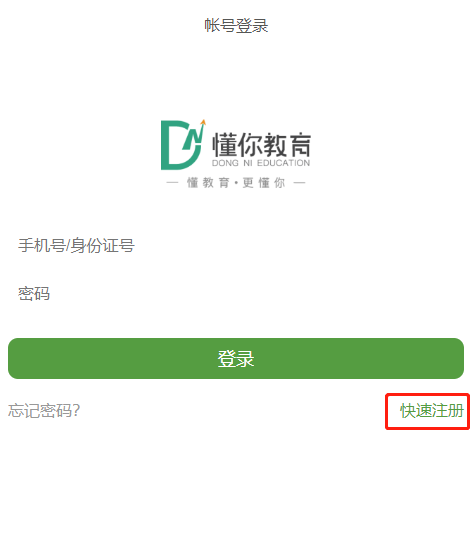The image size is (471, 533).
Task: Click the 懂教育·更懂你 slogan
Action: click(236, 183)
